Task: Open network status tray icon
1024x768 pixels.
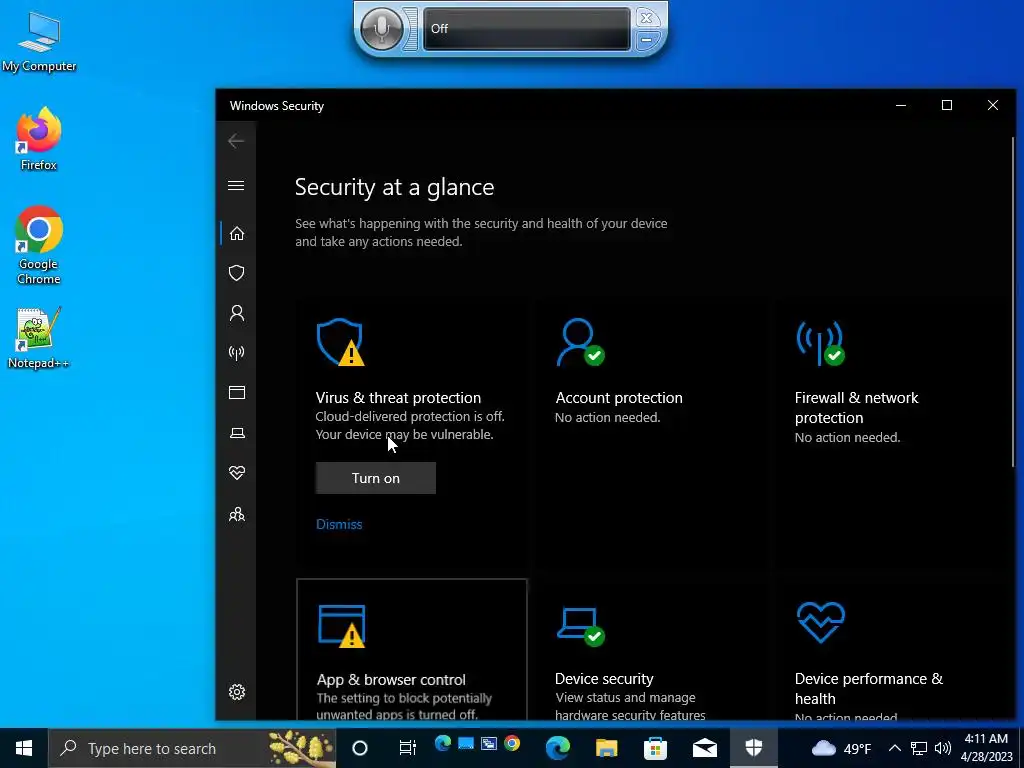Action: [919, 748]
